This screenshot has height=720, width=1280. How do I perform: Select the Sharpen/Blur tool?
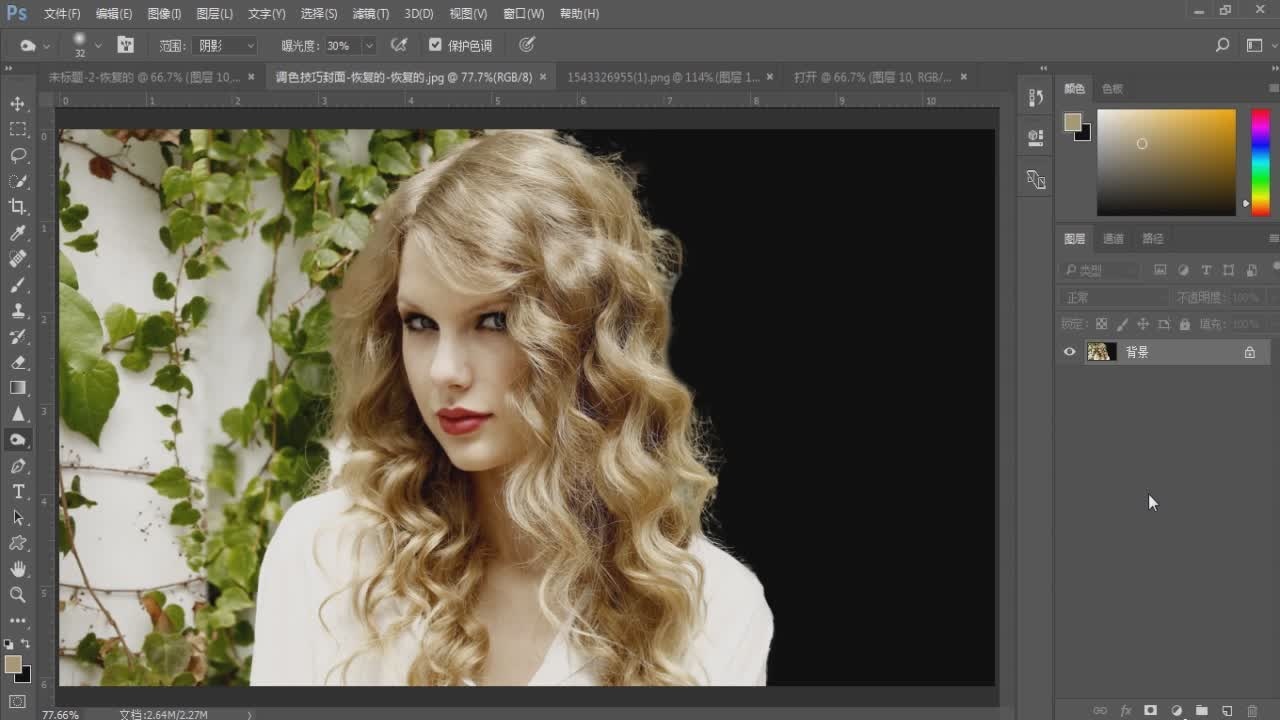(18, 414)
